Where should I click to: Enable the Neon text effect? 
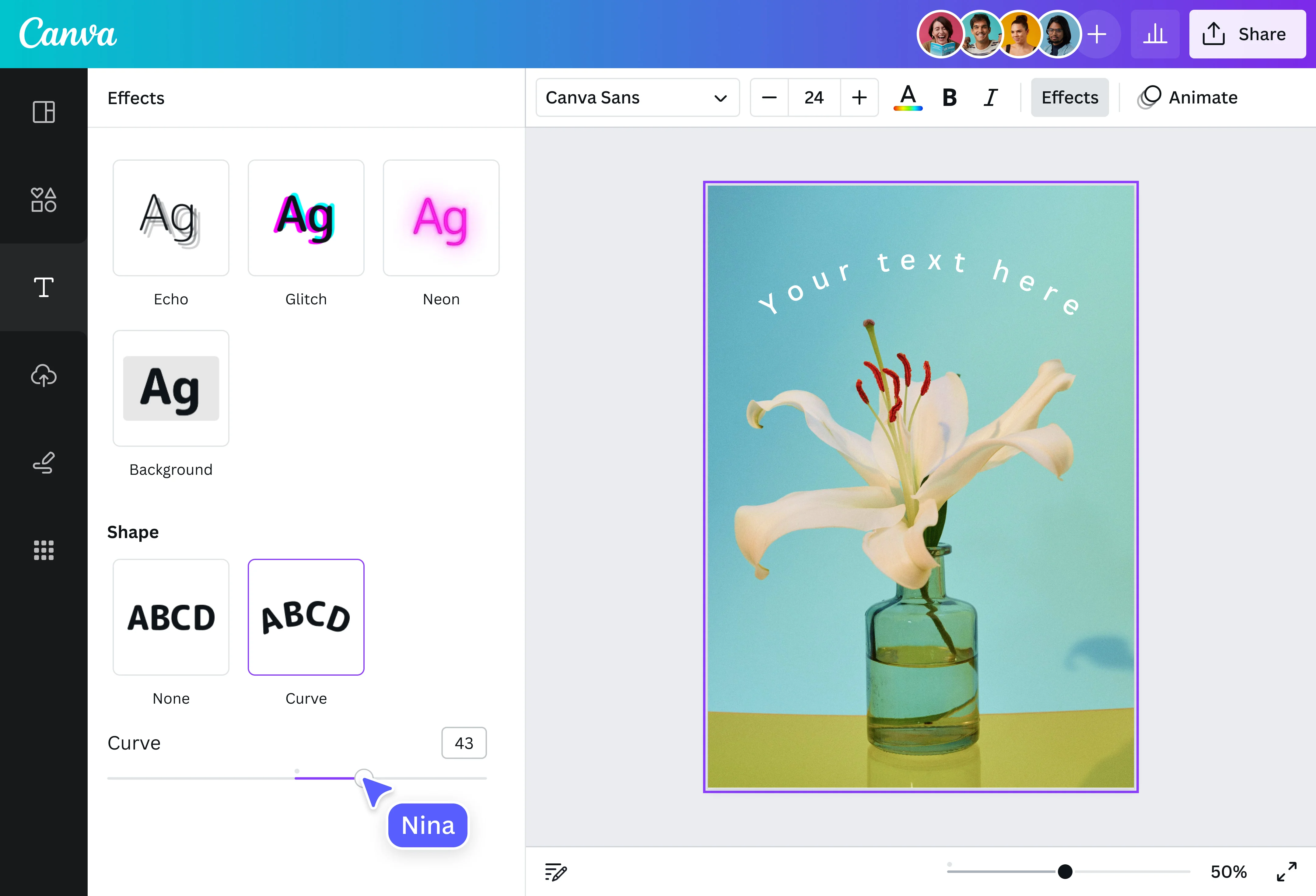point(441,218)
